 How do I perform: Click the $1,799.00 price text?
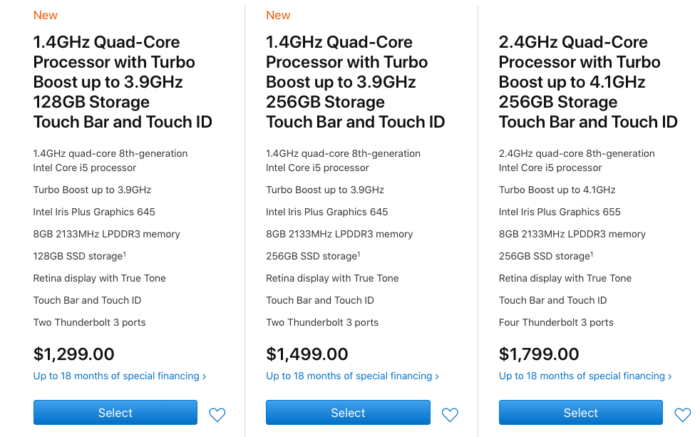540,354
